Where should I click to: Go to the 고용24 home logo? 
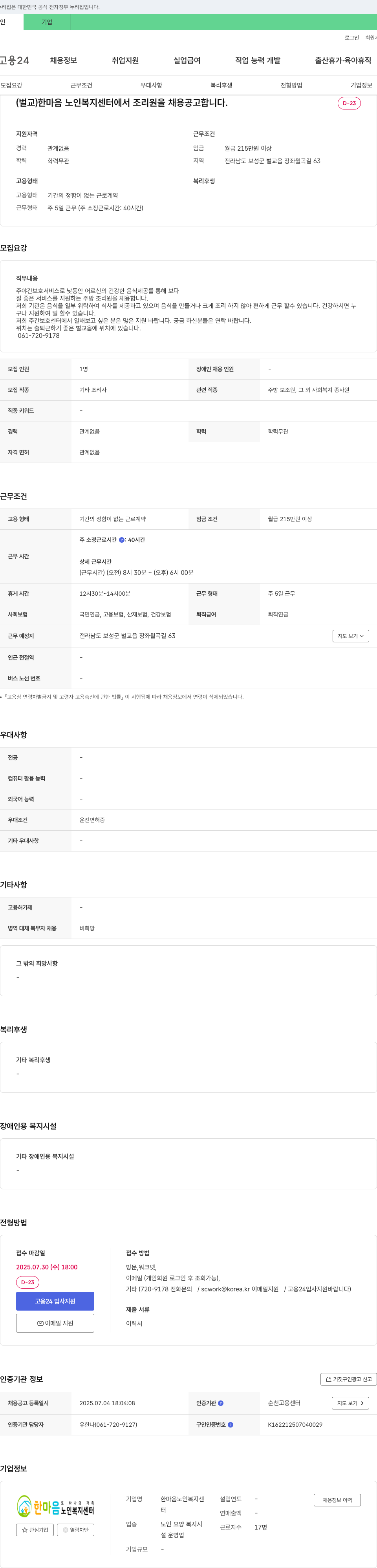(x=15, y=60)
